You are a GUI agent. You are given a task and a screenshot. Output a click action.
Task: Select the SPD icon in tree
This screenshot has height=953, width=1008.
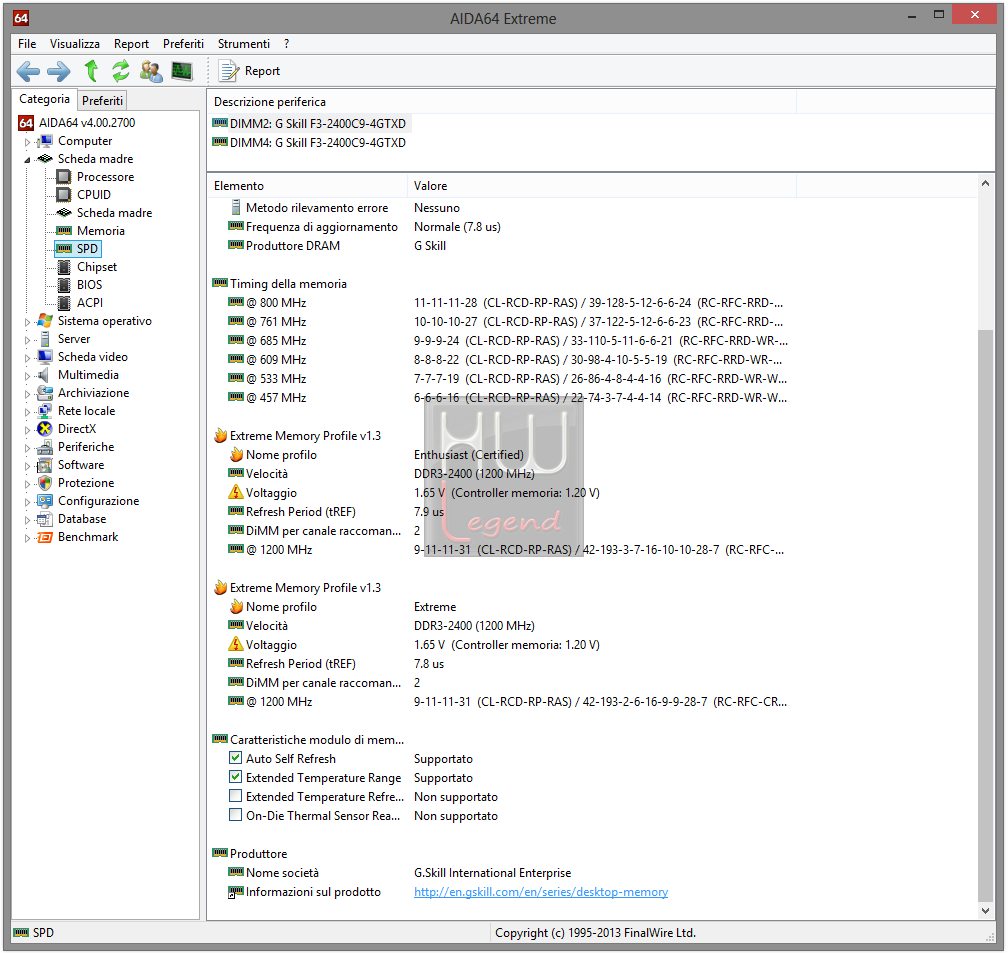(x=64, y=249)
